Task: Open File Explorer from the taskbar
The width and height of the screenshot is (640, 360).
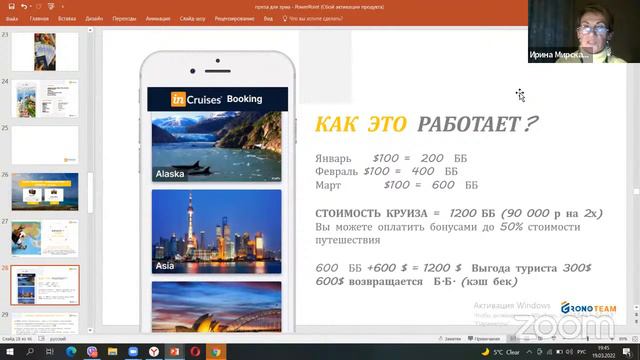Action: (113, 351)
